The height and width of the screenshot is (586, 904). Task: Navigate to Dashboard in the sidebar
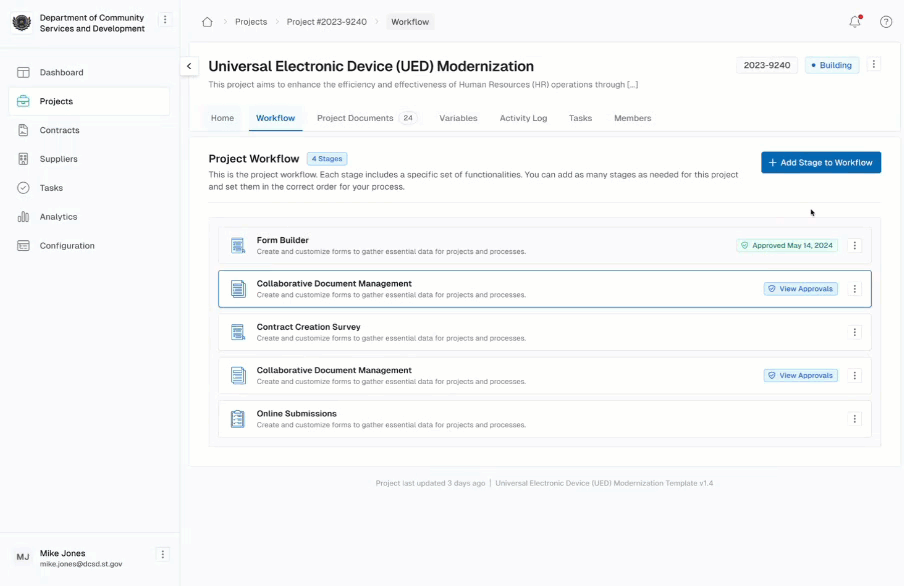[61, 73]
